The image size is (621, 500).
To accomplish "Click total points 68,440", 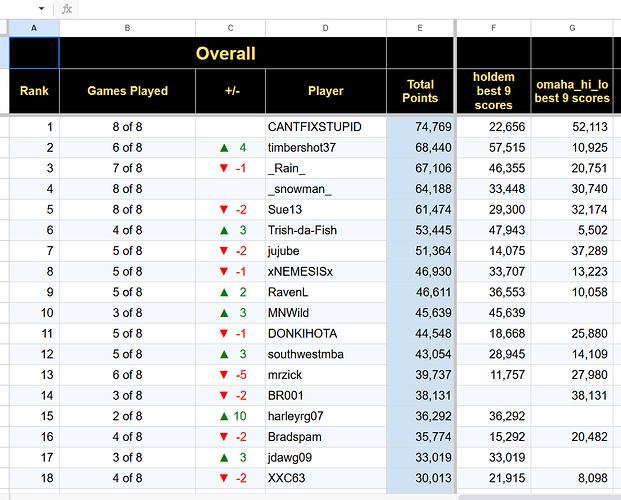I will coord(420,148).
